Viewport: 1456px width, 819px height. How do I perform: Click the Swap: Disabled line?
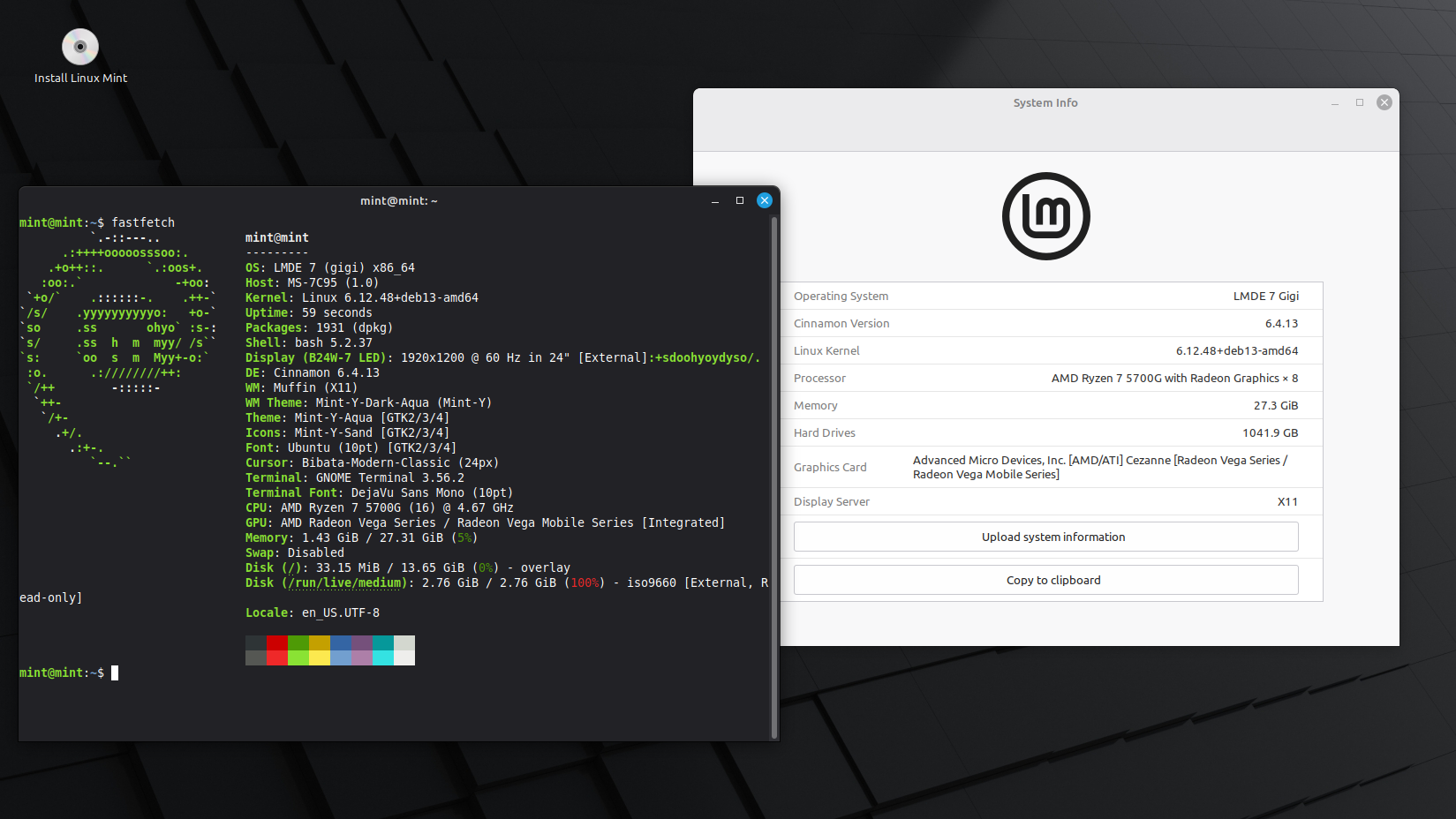(294, 552)
